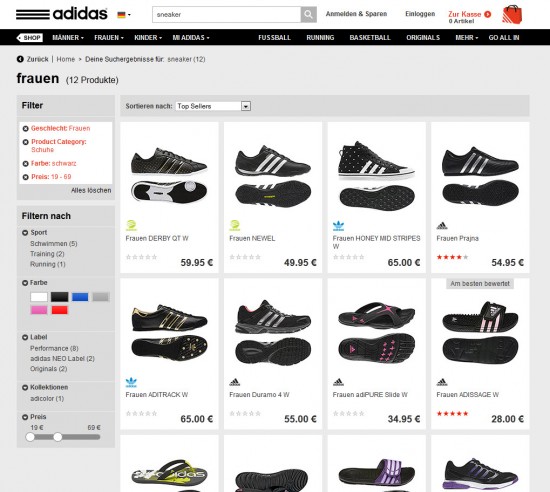The height and width of the screenshot is (492, 550).
Task: Select BASKETBALL in navigation bar
Action: [x=370, y=38]
